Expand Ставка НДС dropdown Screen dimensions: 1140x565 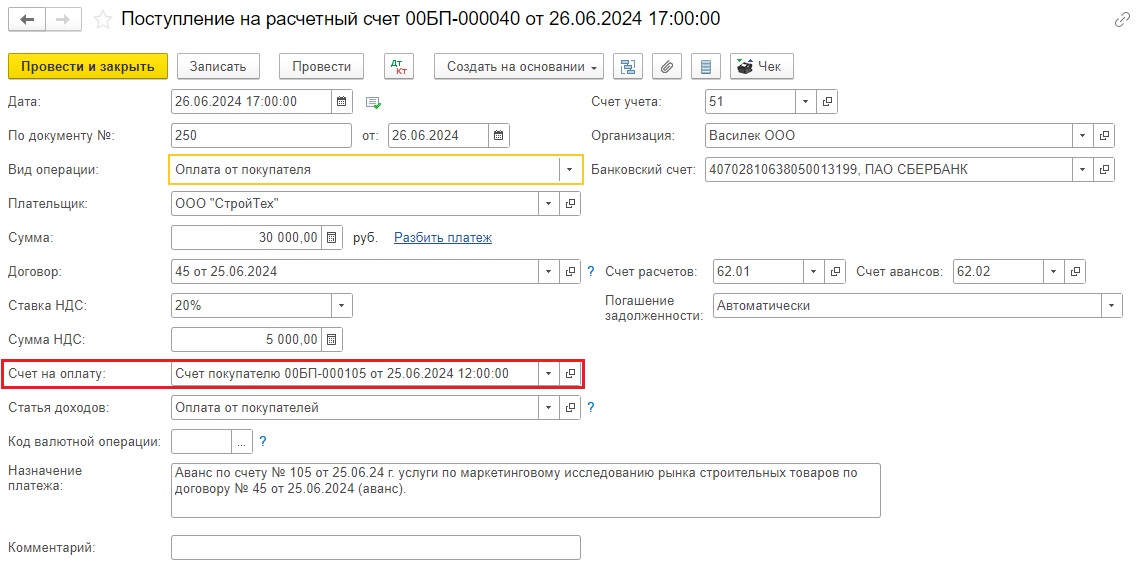342,305
